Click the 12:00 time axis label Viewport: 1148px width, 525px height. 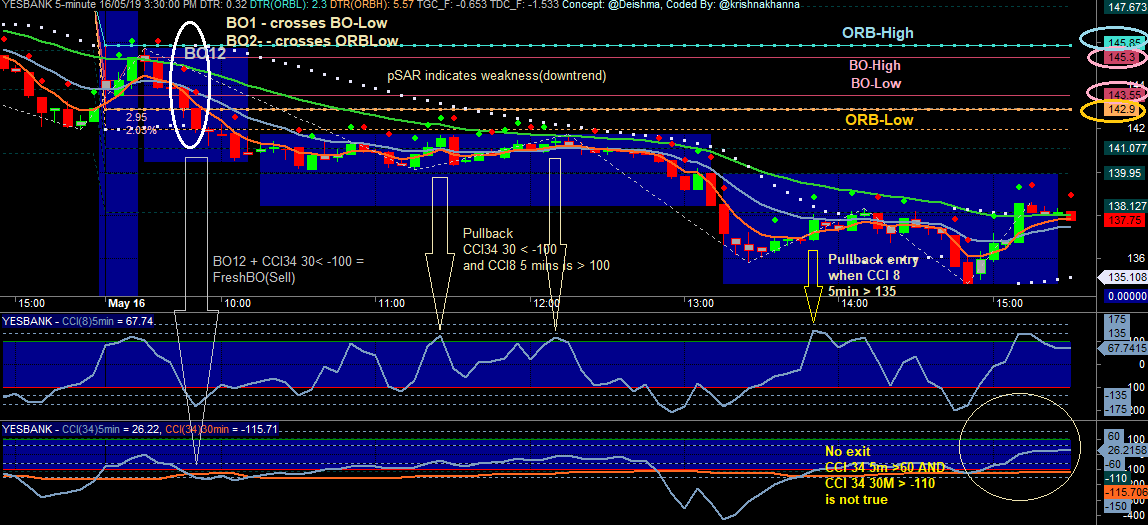(x=546, y=302)
